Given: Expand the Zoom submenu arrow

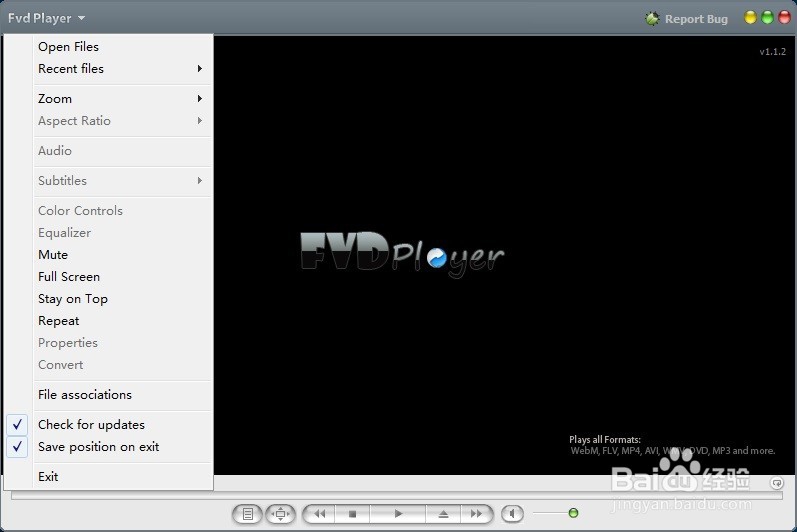Looking at the screenshot, I should point(200,99).
